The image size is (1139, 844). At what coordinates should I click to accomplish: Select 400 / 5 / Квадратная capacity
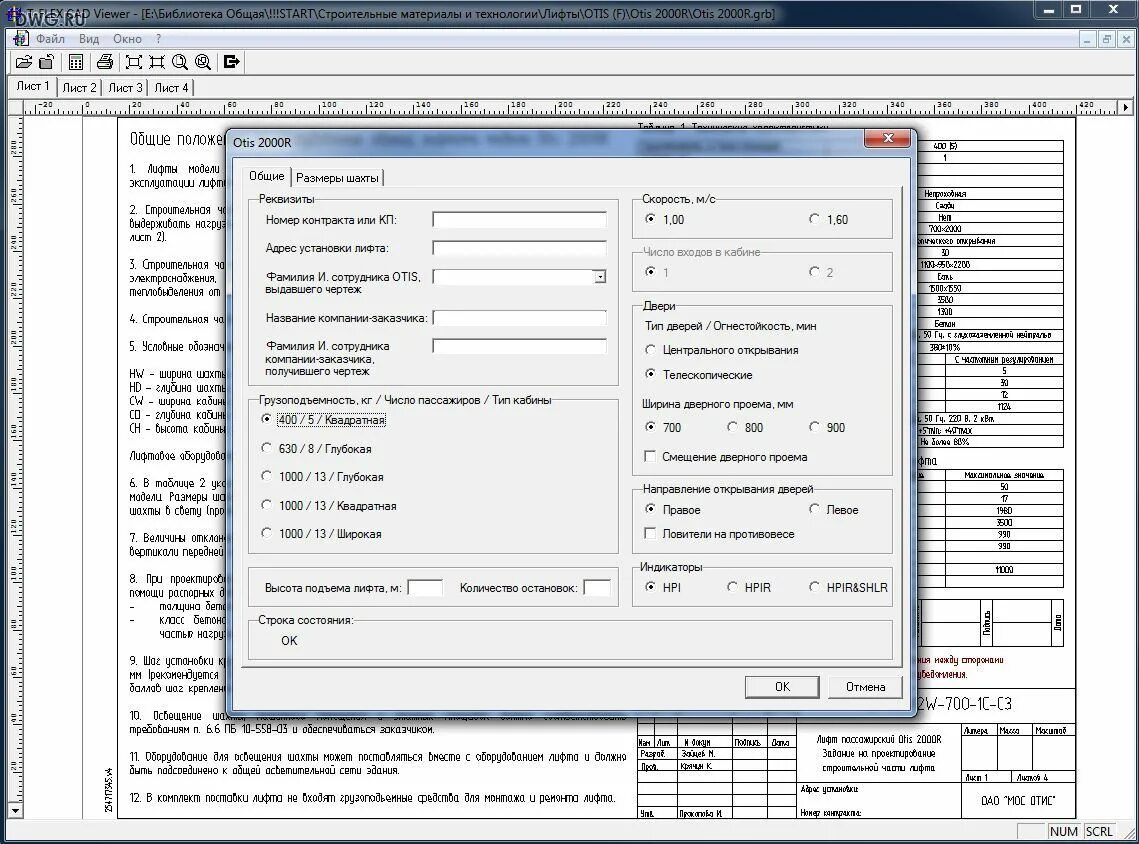coord(323,420)
